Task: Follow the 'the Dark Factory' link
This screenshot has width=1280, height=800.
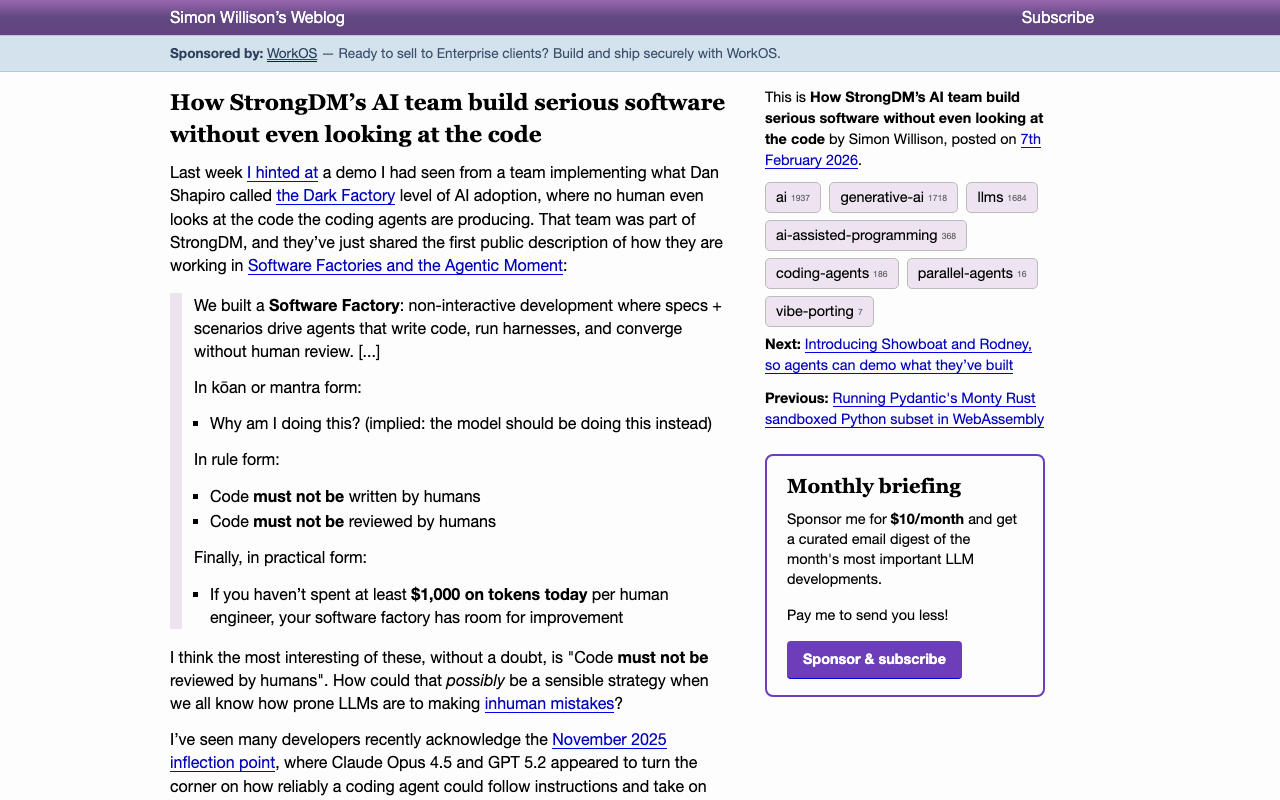Action: pyautogui.click(x=335, y=195)
